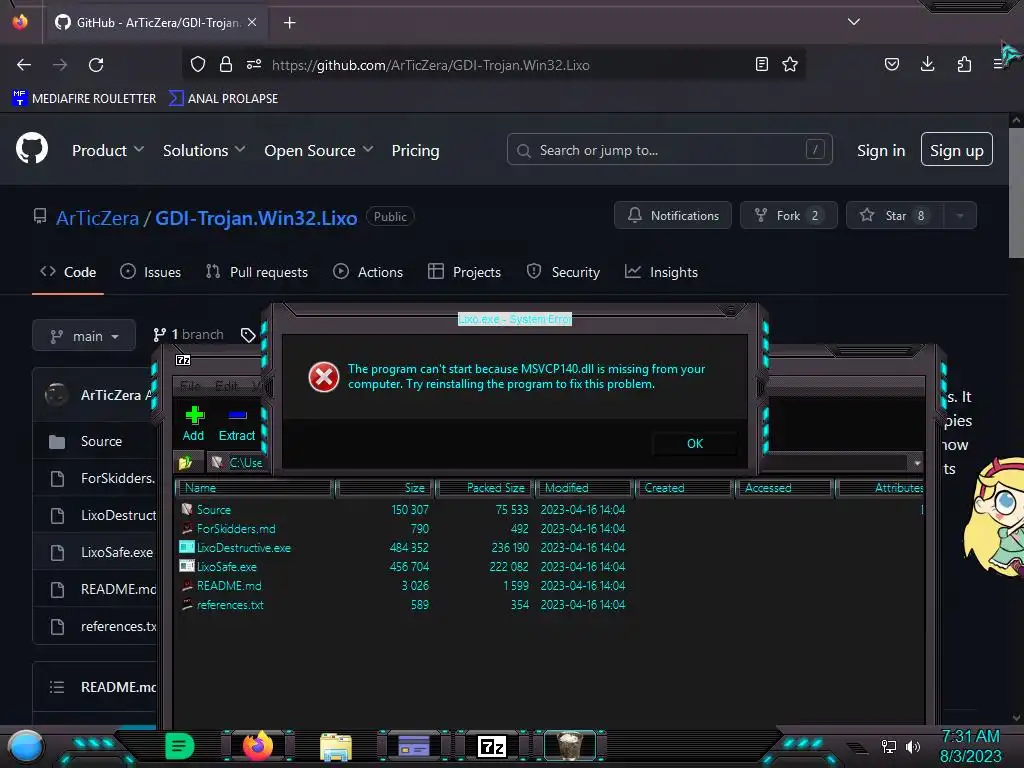Click the 7-Zip Add button

tap(193, 423)
